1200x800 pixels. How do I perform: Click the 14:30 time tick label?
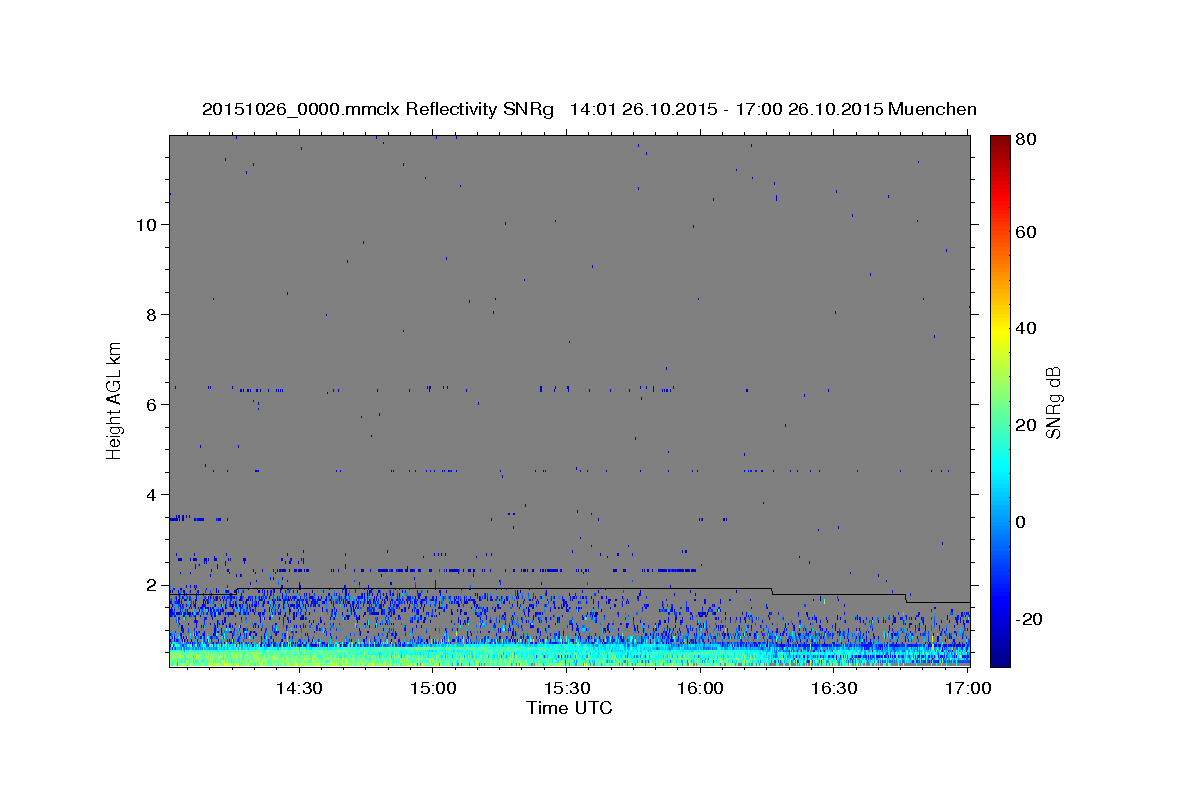(x=298, y=688)
